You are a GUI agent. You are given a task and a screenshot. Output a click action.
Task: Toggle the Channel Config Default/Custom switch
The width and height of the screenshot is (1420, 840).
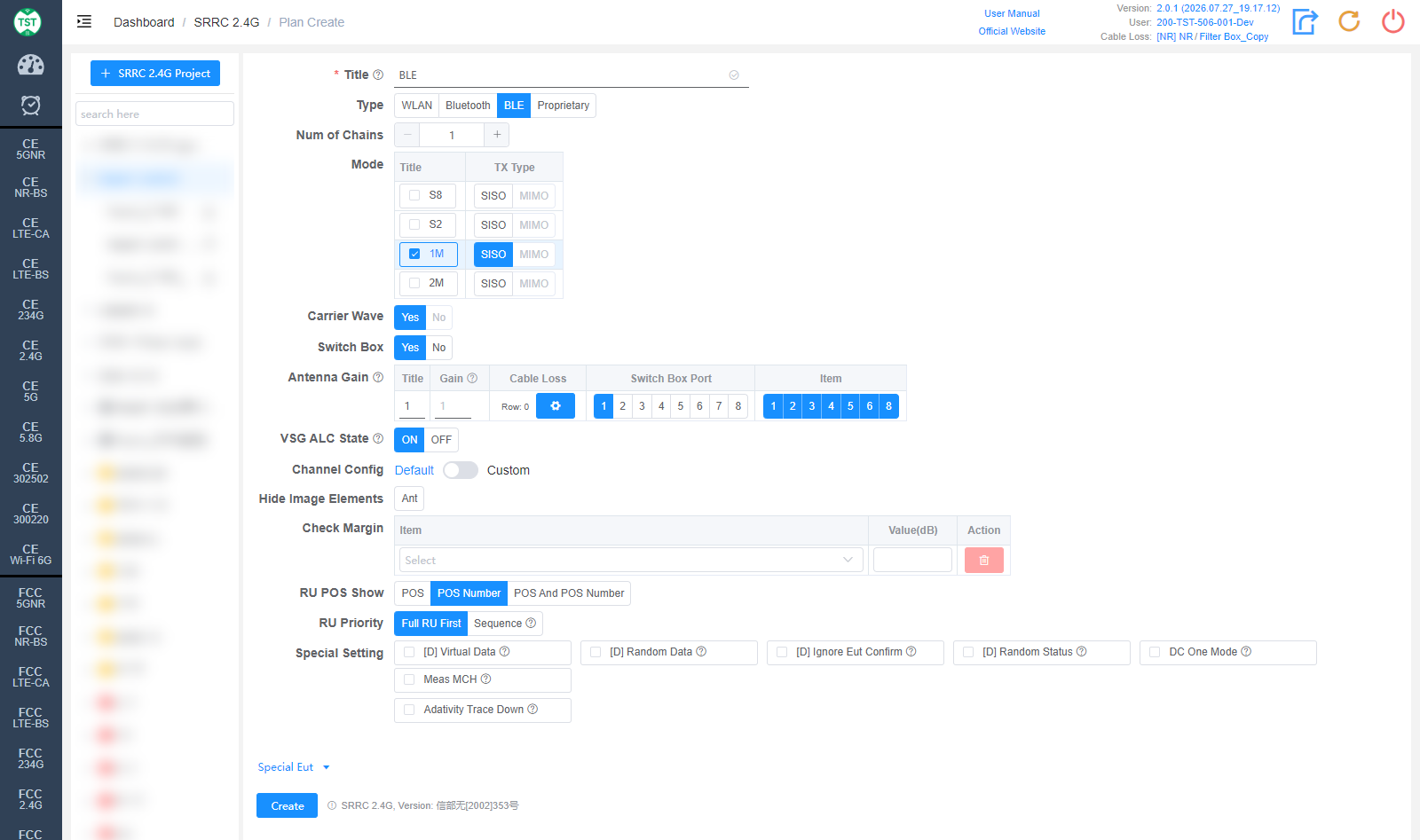[461, 470]
